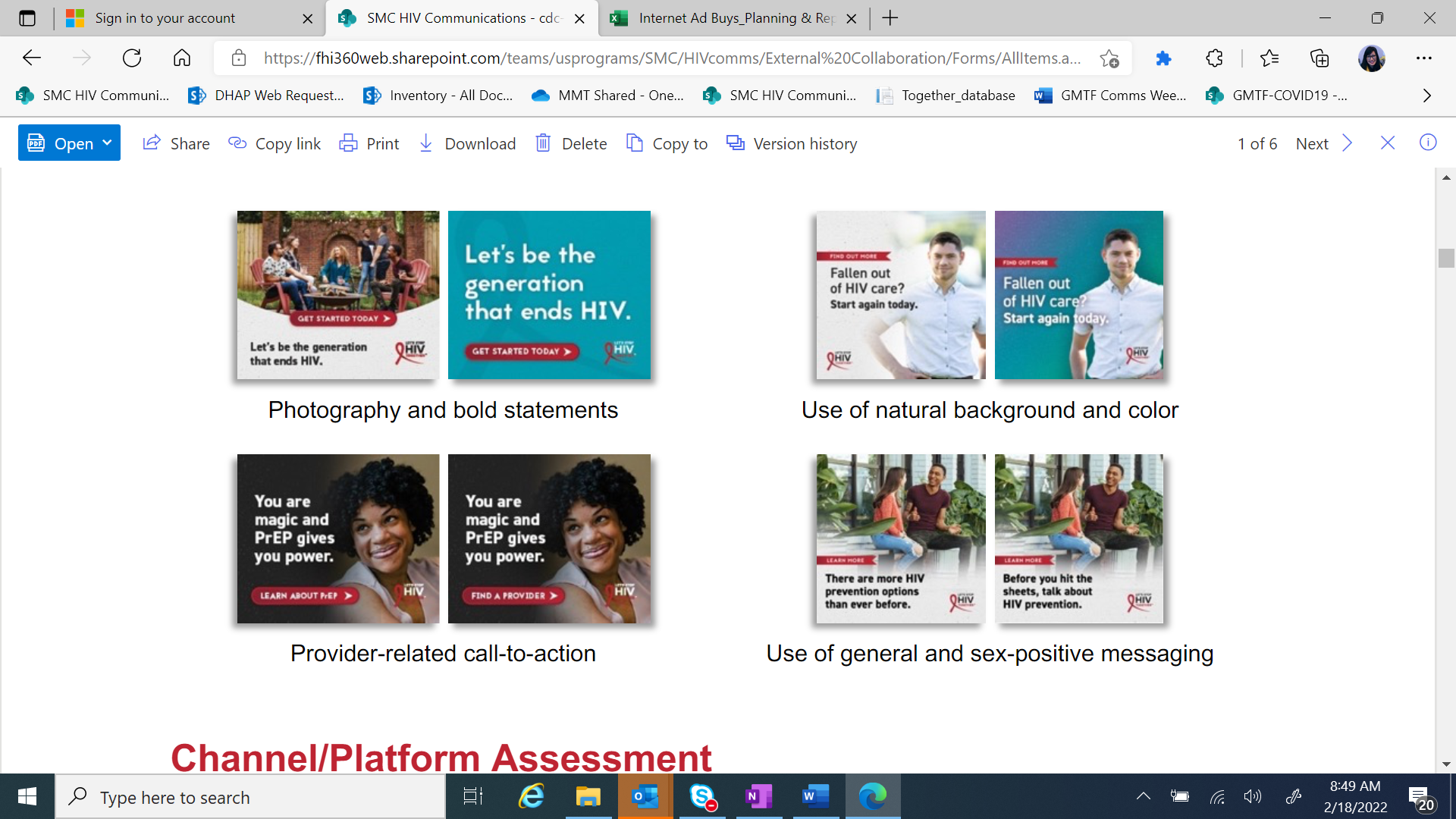Click the Copy to command
Screen dimensions: 1456x819
(667, 143)
